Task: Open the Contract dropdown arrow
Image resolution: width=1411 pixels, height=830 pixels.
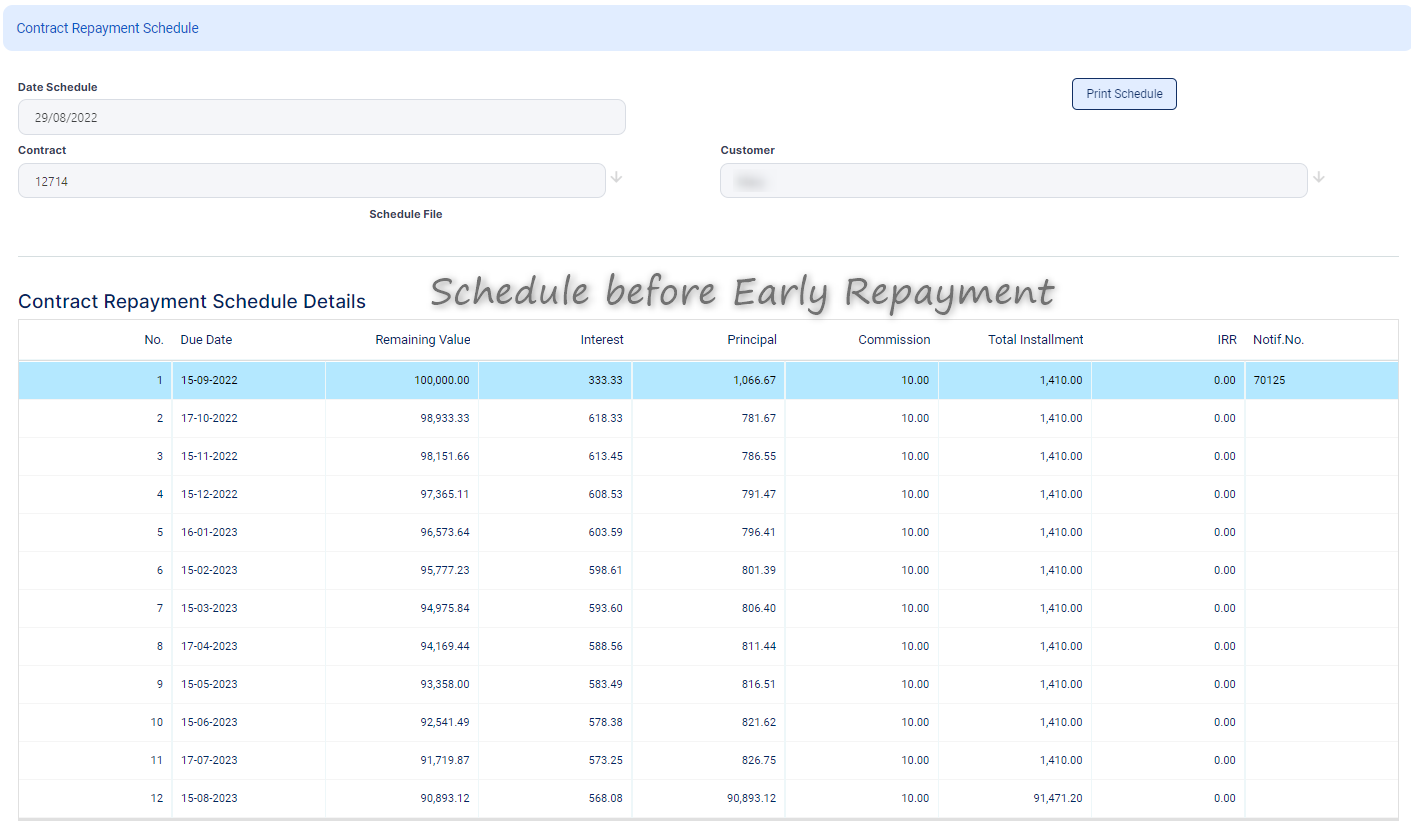Action: tap(617, 177)
